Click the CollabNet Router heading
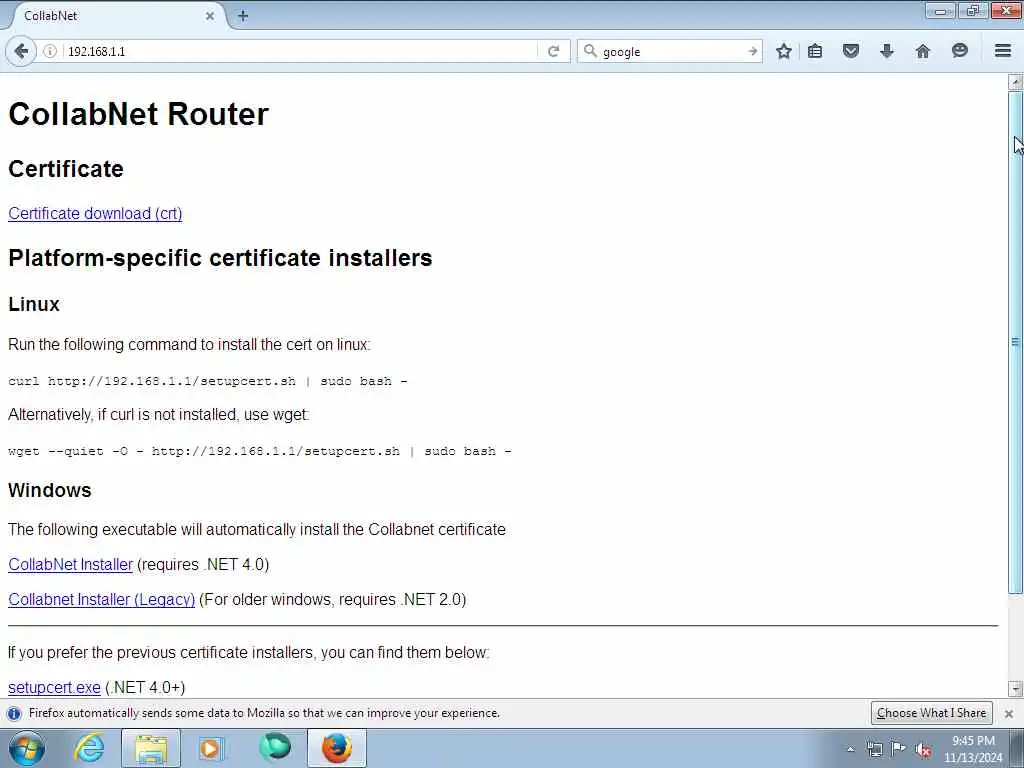This screenshot has width=1024, height=768. click(138, 114)
